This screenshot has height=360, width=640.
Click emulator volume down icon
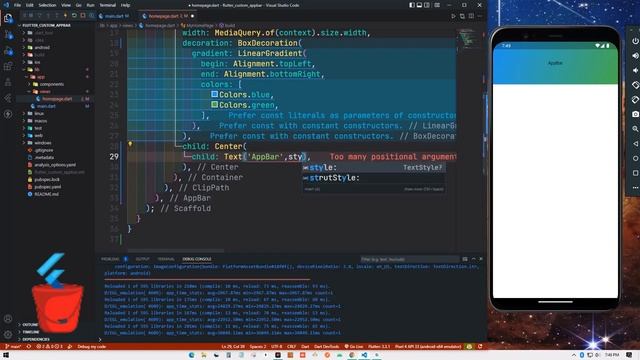point(635,70)
